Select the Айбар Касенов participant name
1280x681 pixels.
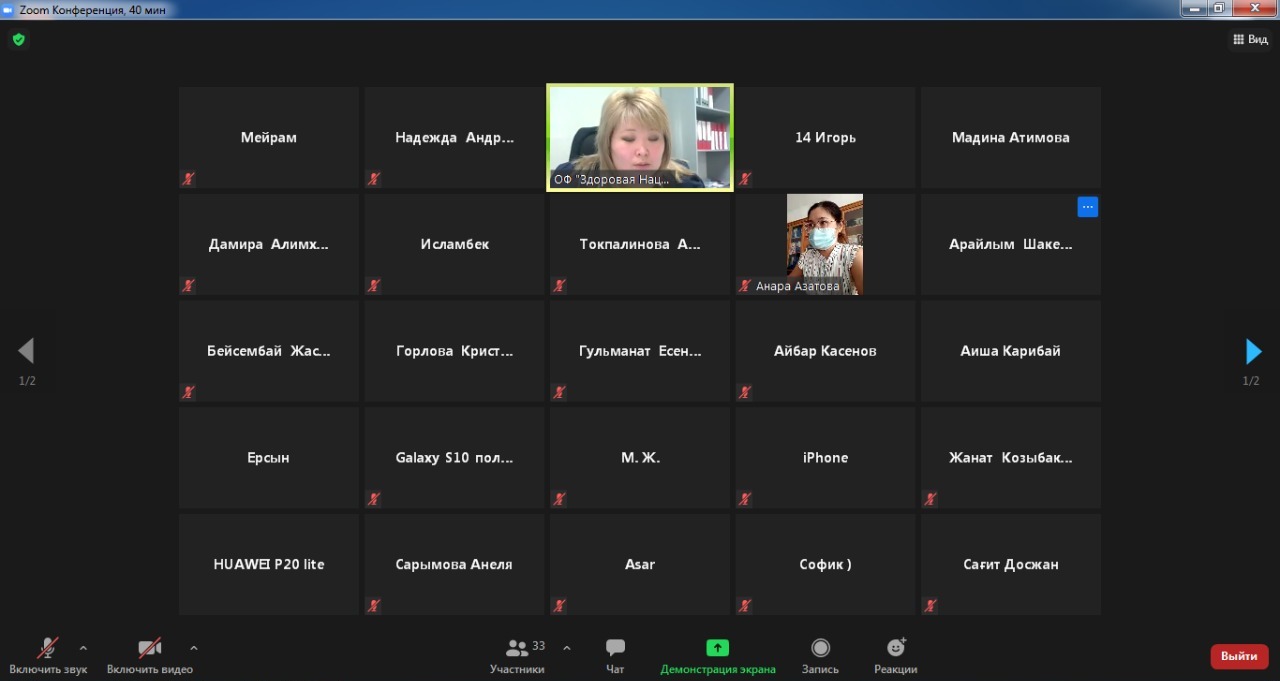click(825, 351)
